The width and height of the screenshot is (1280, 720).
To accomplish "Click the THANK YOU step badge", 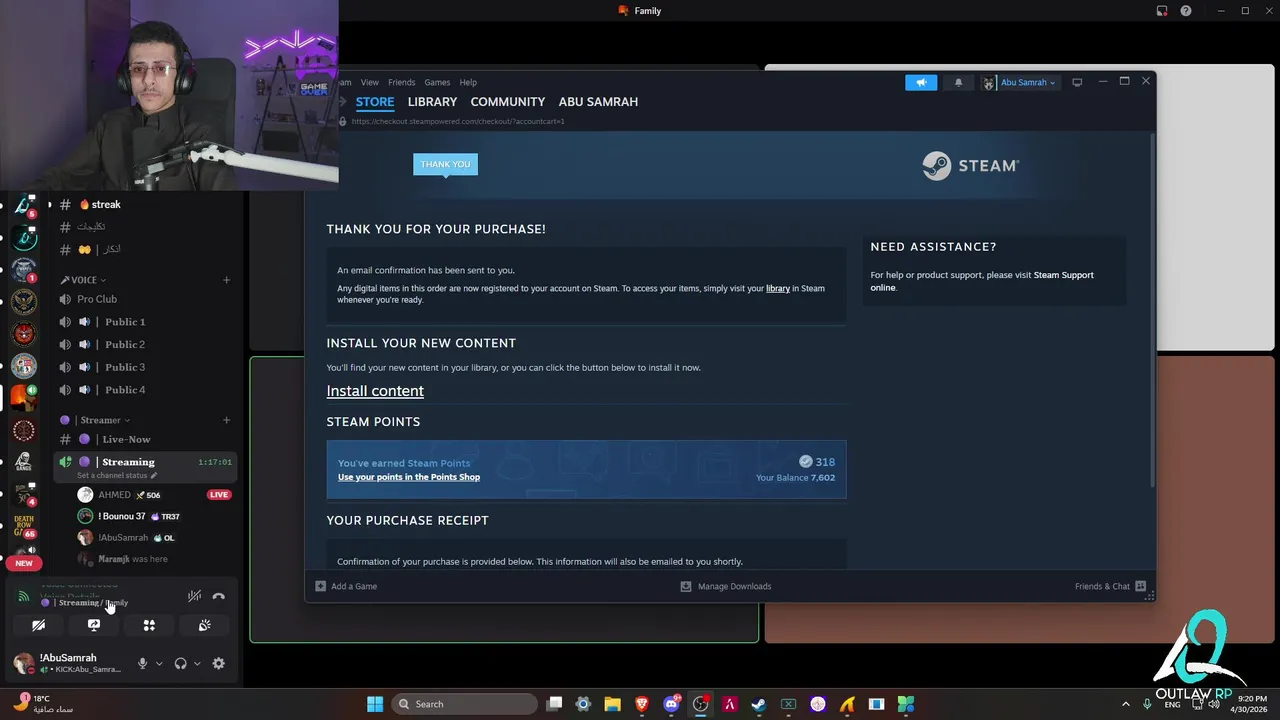I will (x=445, y=164).
